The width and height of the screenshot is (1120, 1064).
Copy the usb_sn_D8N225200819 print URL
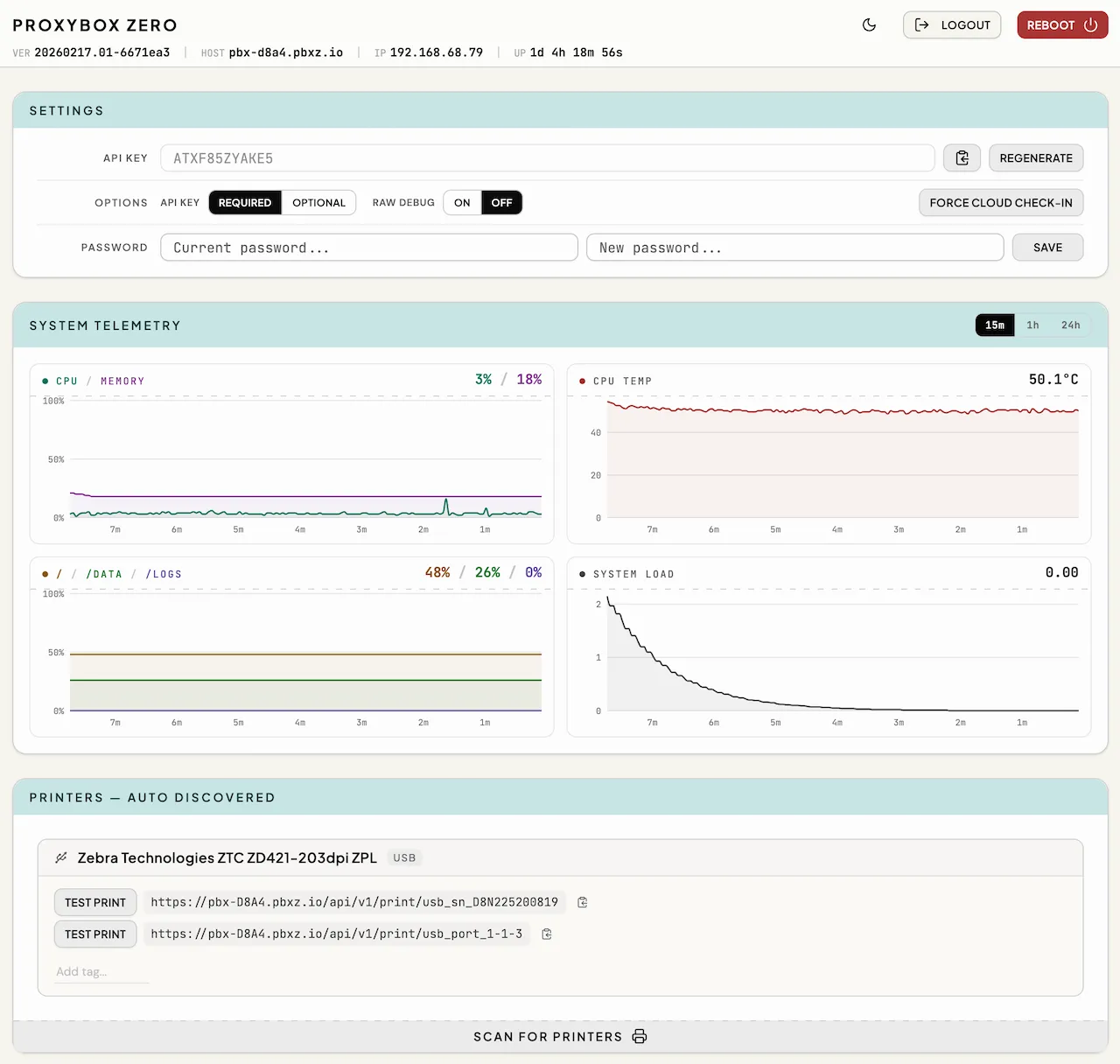[x=582, y=901]
